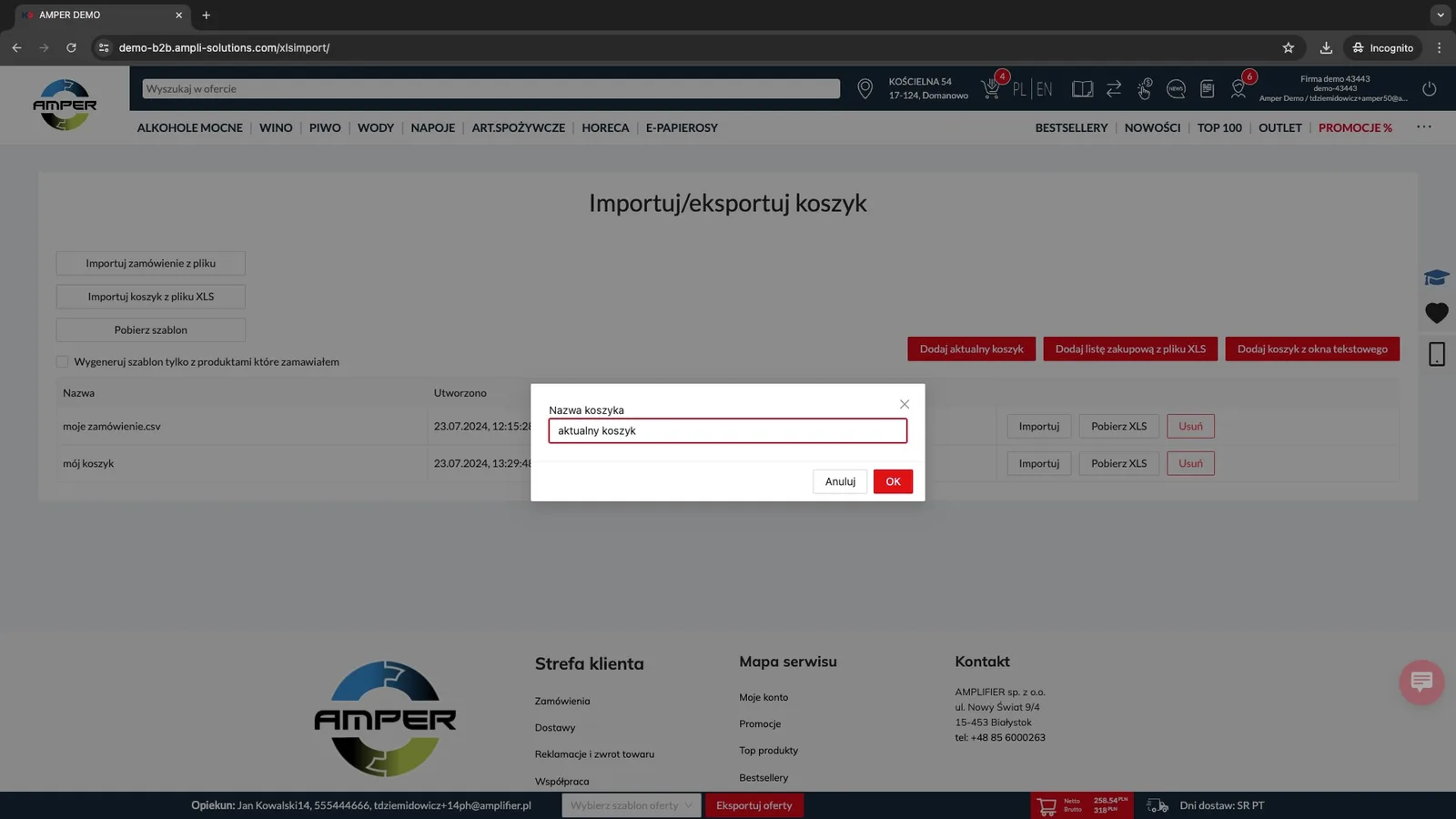Image resolution: width=1456 pixels, height=819 pixels.
Task: Download XLS for moje zamówienie.csv
Action: click(1119, 427)
